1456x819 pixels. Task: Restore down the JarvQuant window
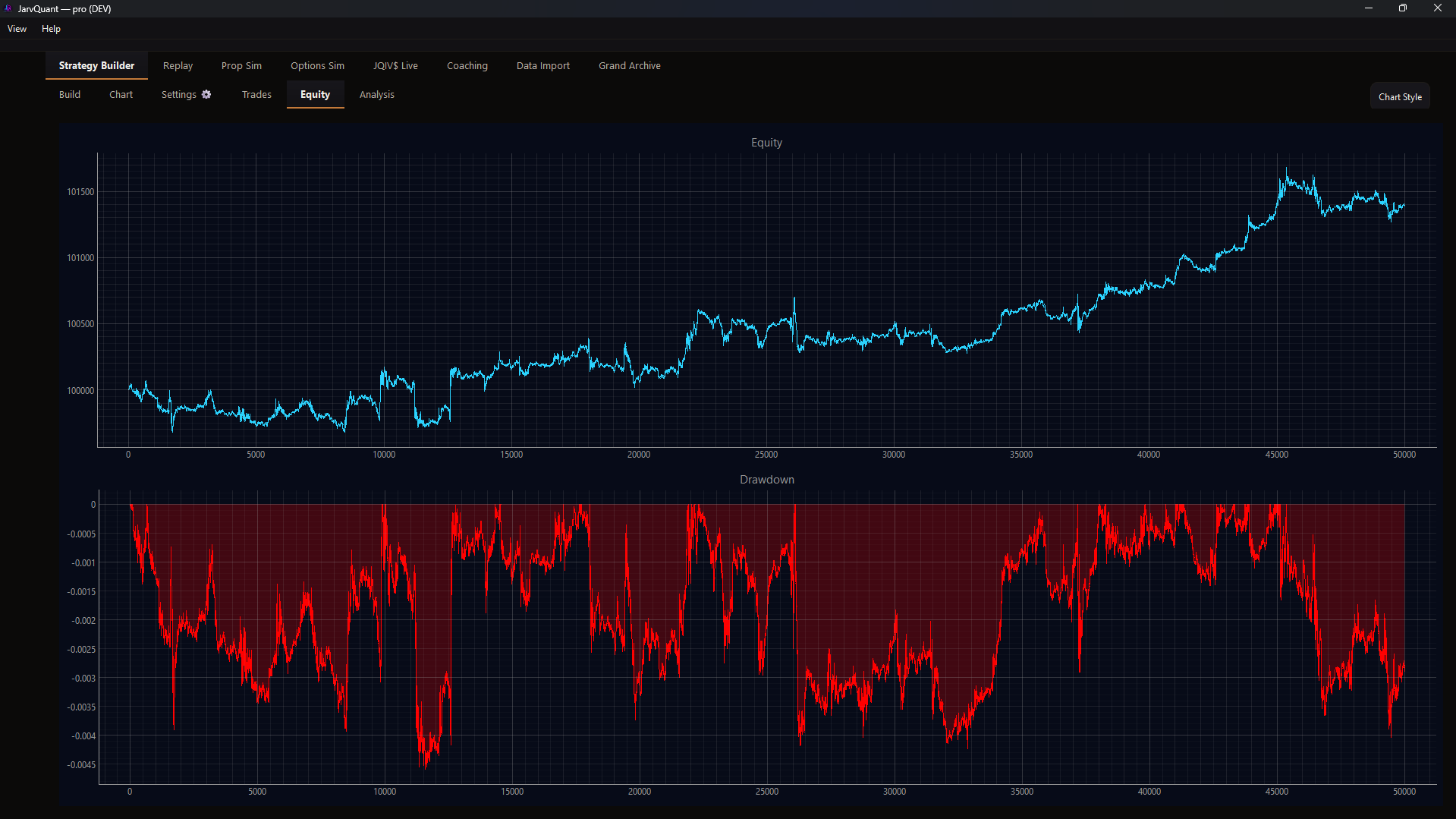pos(1403,8)
